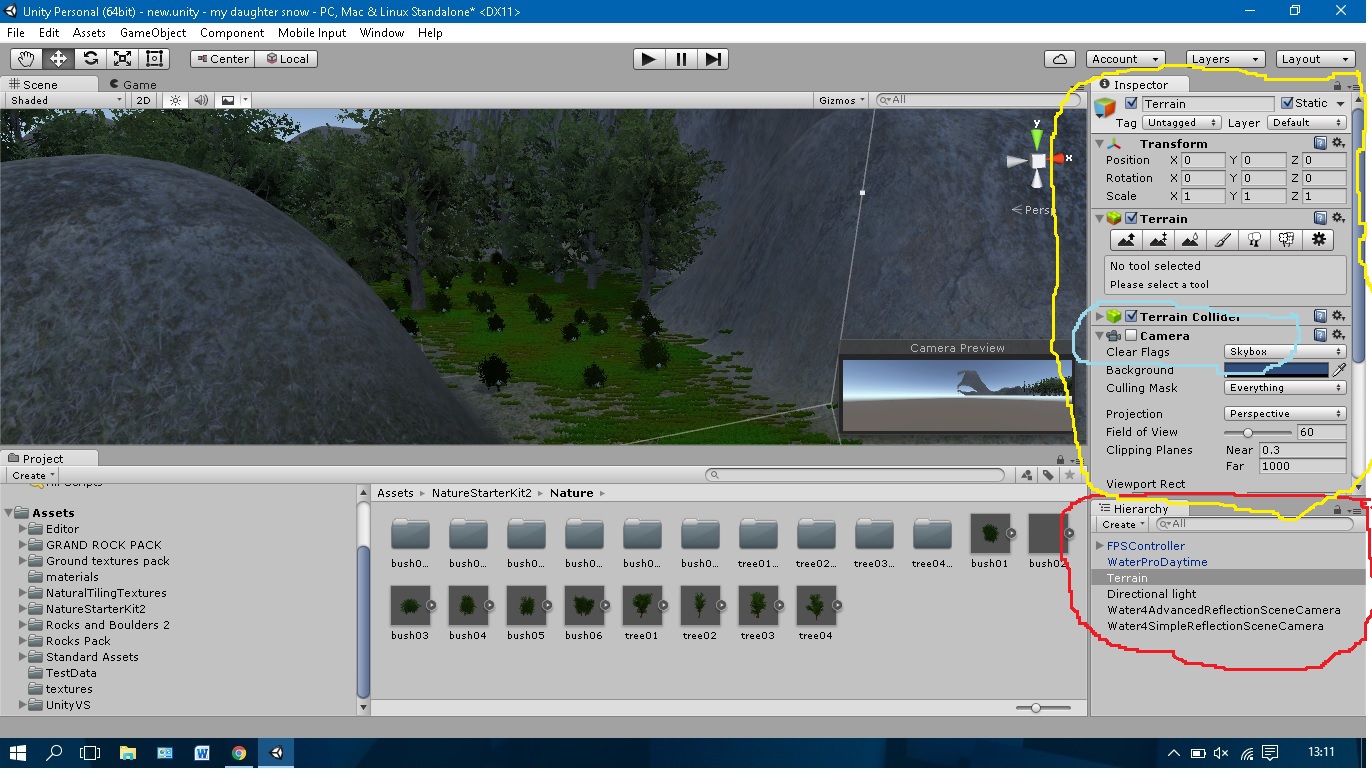This screenshot has height=776, width=1372.
Task: Toggle scene lighting sun icon
Action: pos(176,100)
